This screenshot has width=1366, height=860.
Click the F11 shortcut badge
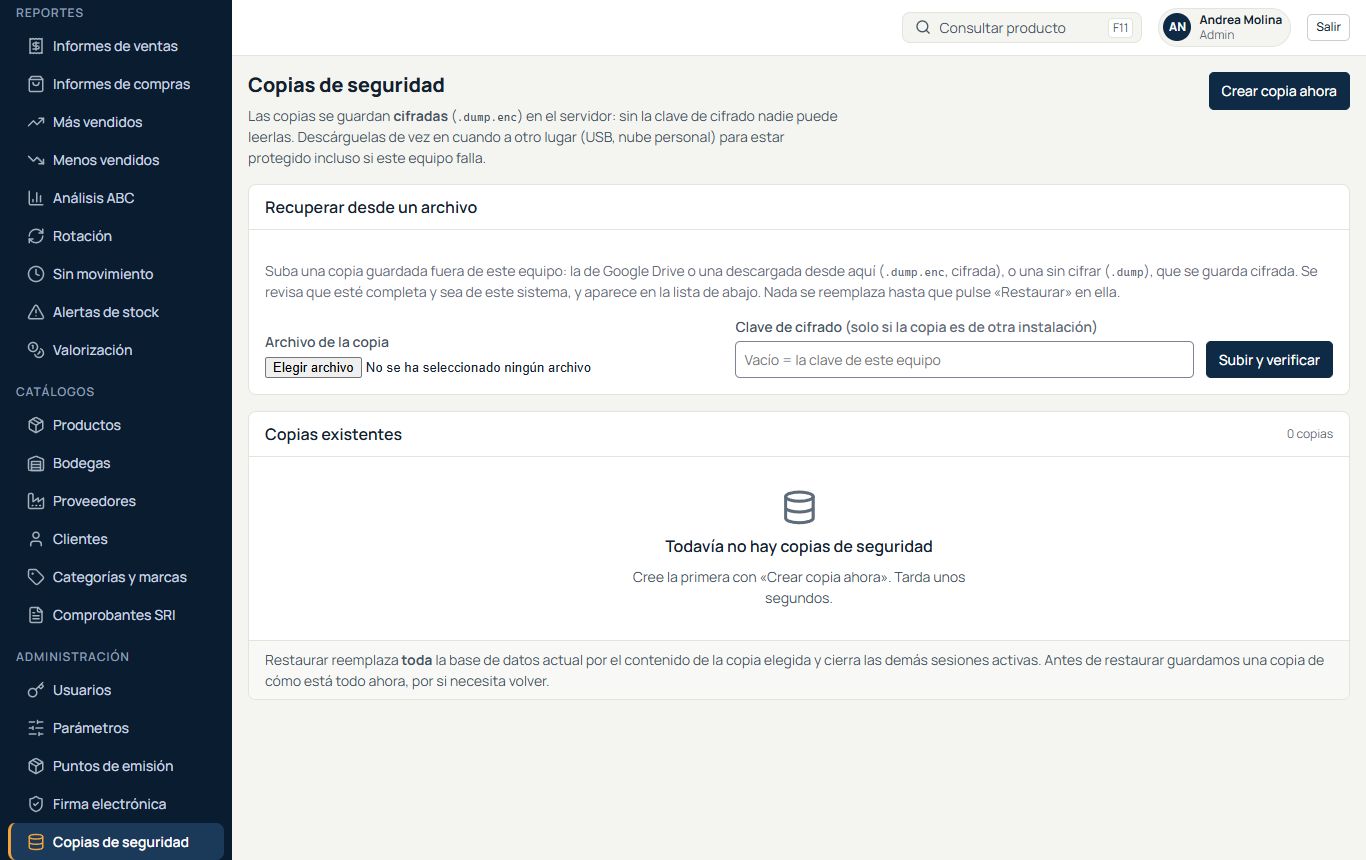point(1120,28)
